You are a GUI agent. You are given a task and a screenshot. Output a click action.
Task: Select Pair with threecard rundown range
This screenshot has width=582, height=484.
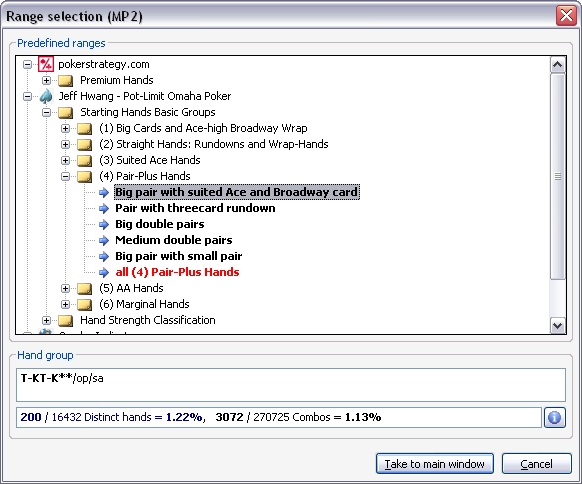(x=195, y=208)
